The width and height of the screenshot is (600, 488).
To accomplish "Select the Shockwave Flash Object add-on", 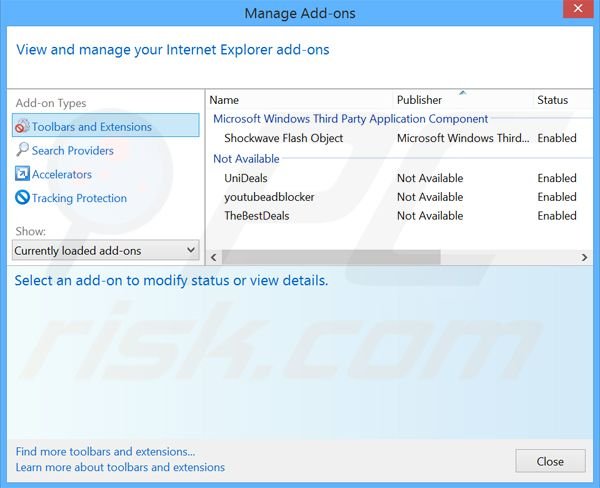I will 400,138.
